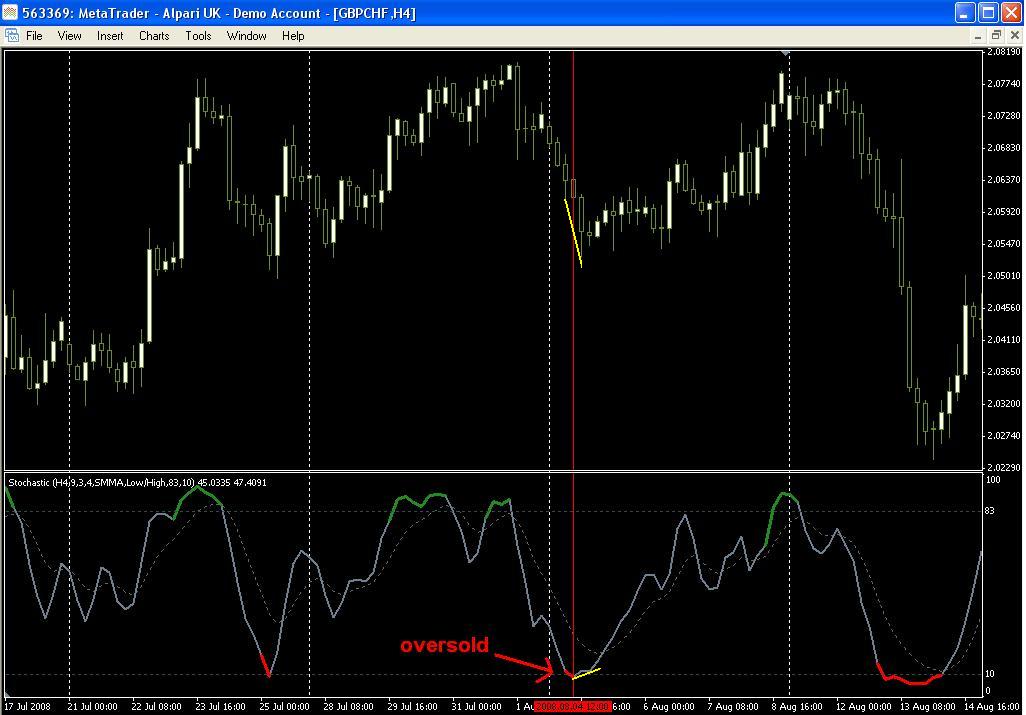The image size is (1026, 715).
Task: Click the chart shift triangle marker at top
Action: (x=786, y=51)
